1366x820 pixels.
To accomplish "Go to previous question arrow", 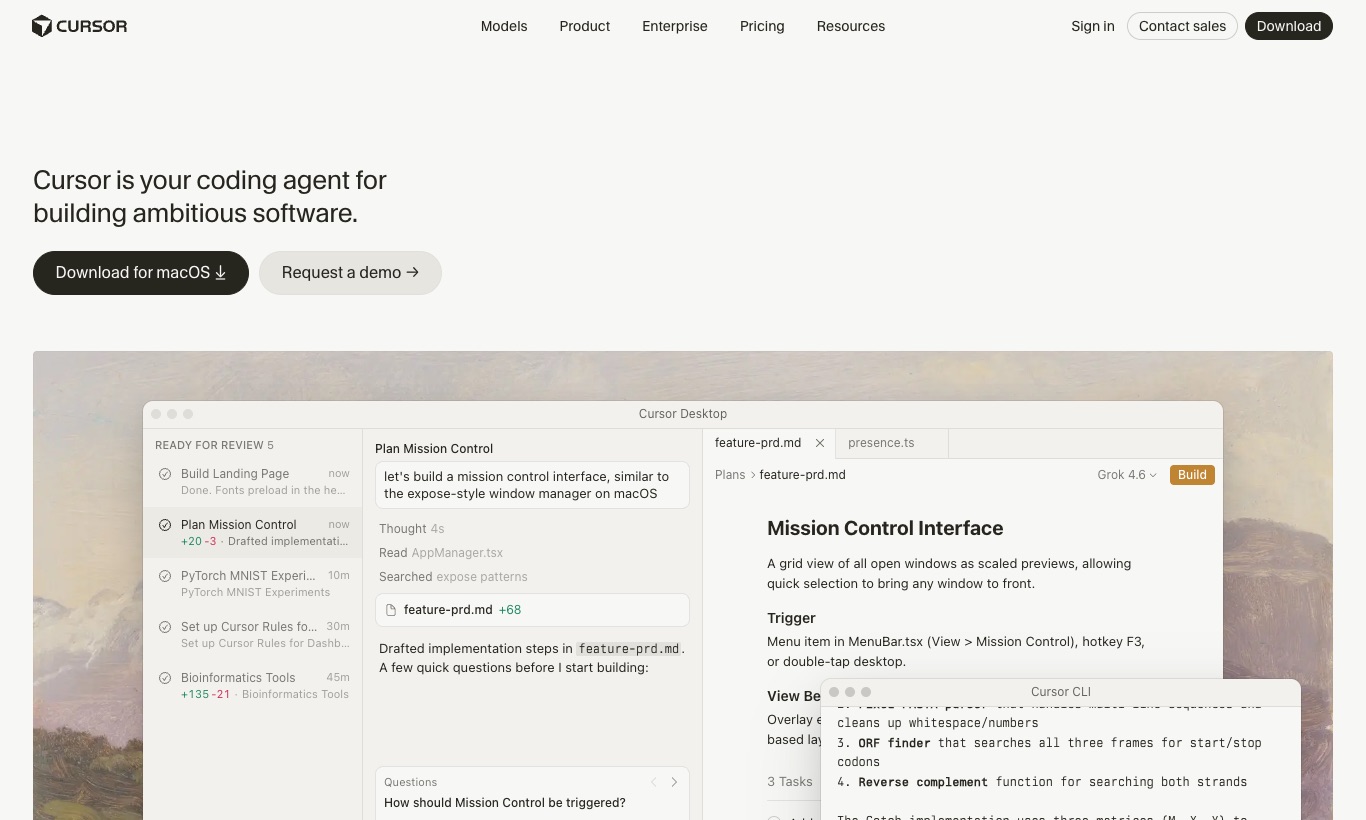I will pyautogui.click(x=653, y=782).
